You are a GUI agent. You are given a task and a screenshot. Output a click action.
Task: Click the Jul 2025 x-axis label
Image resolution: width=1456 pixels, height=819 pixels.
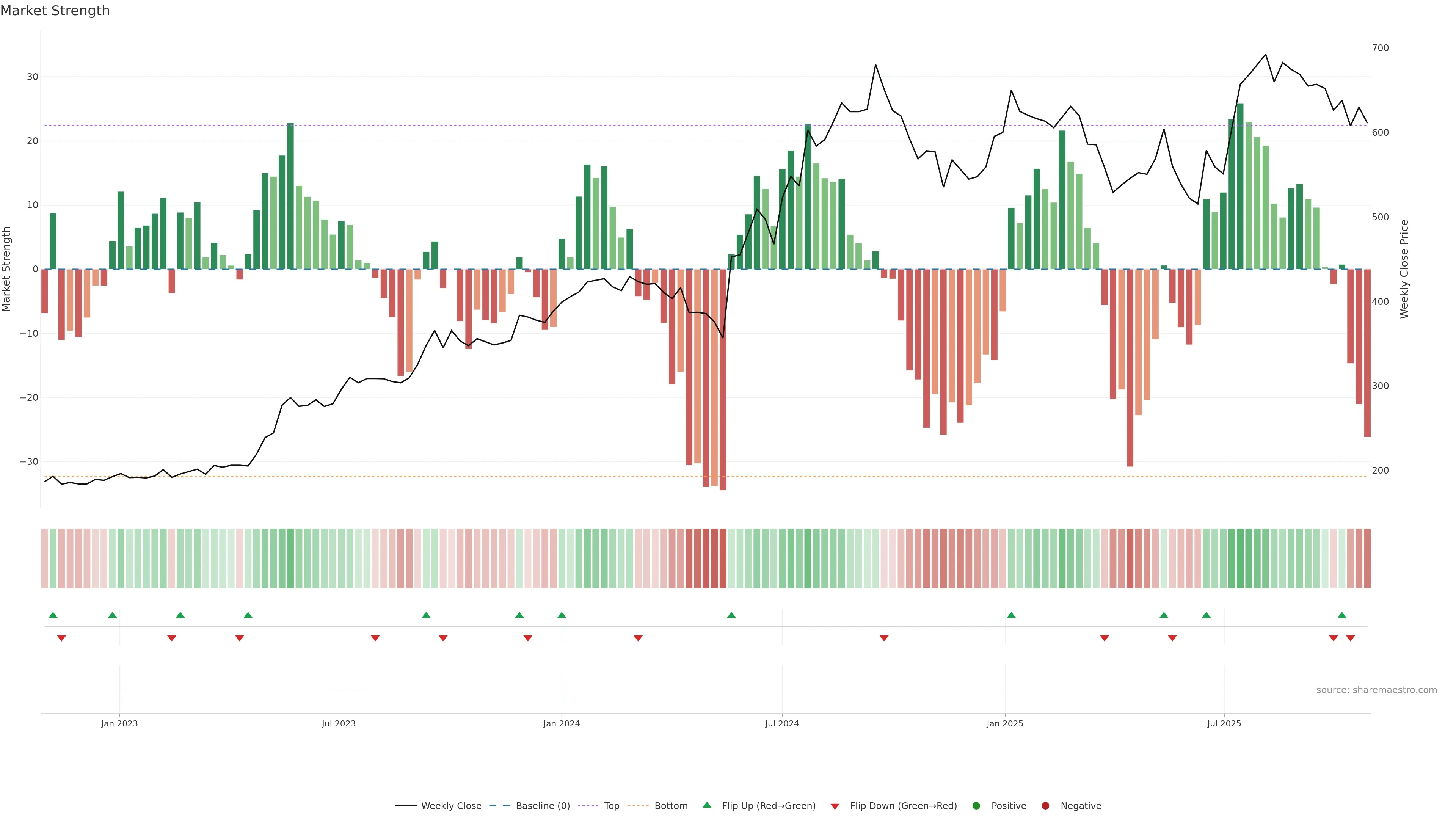point(1224,723)
